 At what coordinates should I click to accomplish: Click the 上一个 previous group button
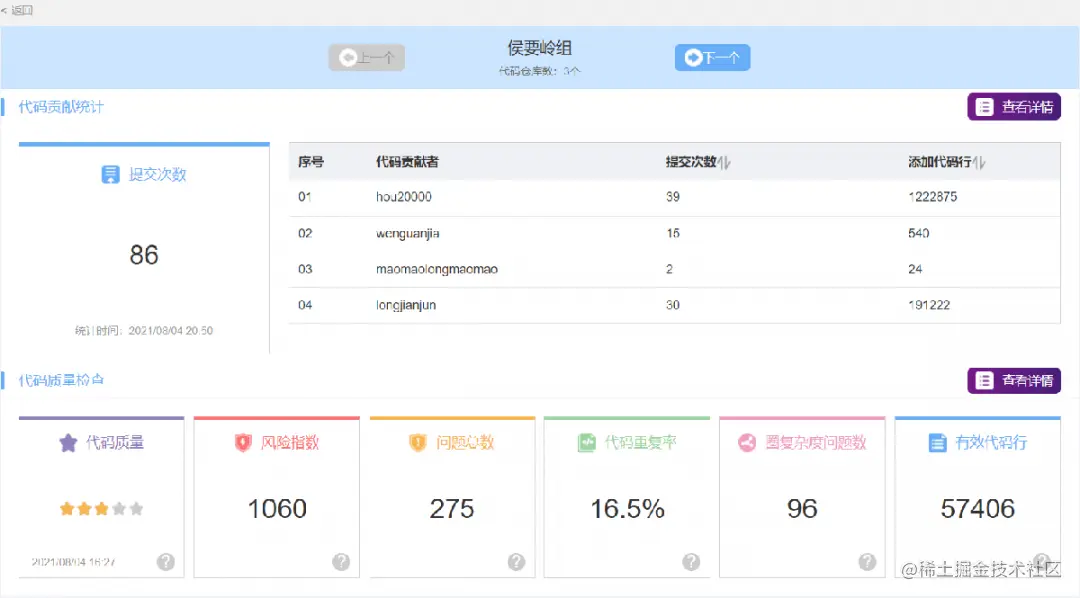(x=366, y=57)
